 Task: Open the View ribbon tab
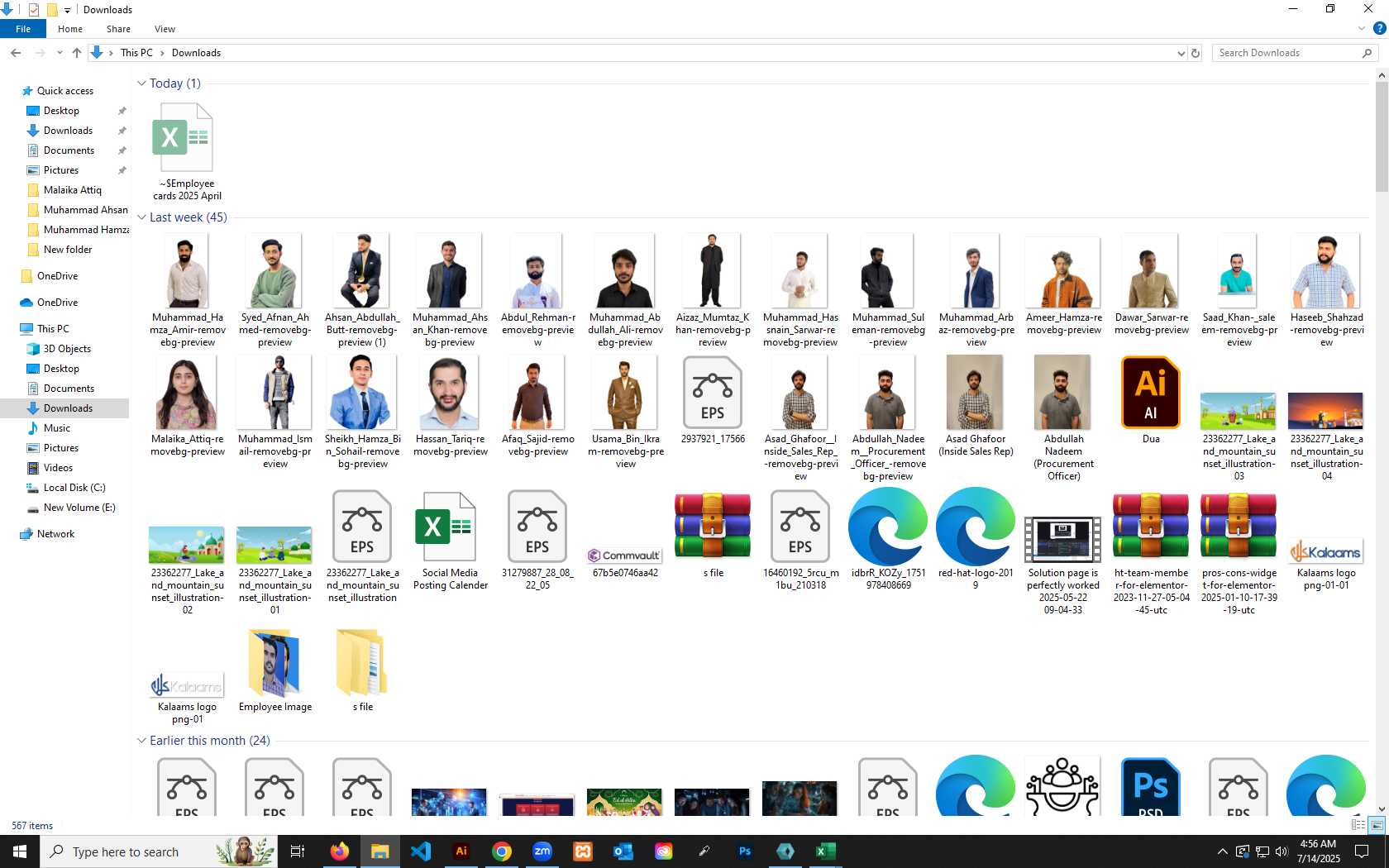point(165,29)
